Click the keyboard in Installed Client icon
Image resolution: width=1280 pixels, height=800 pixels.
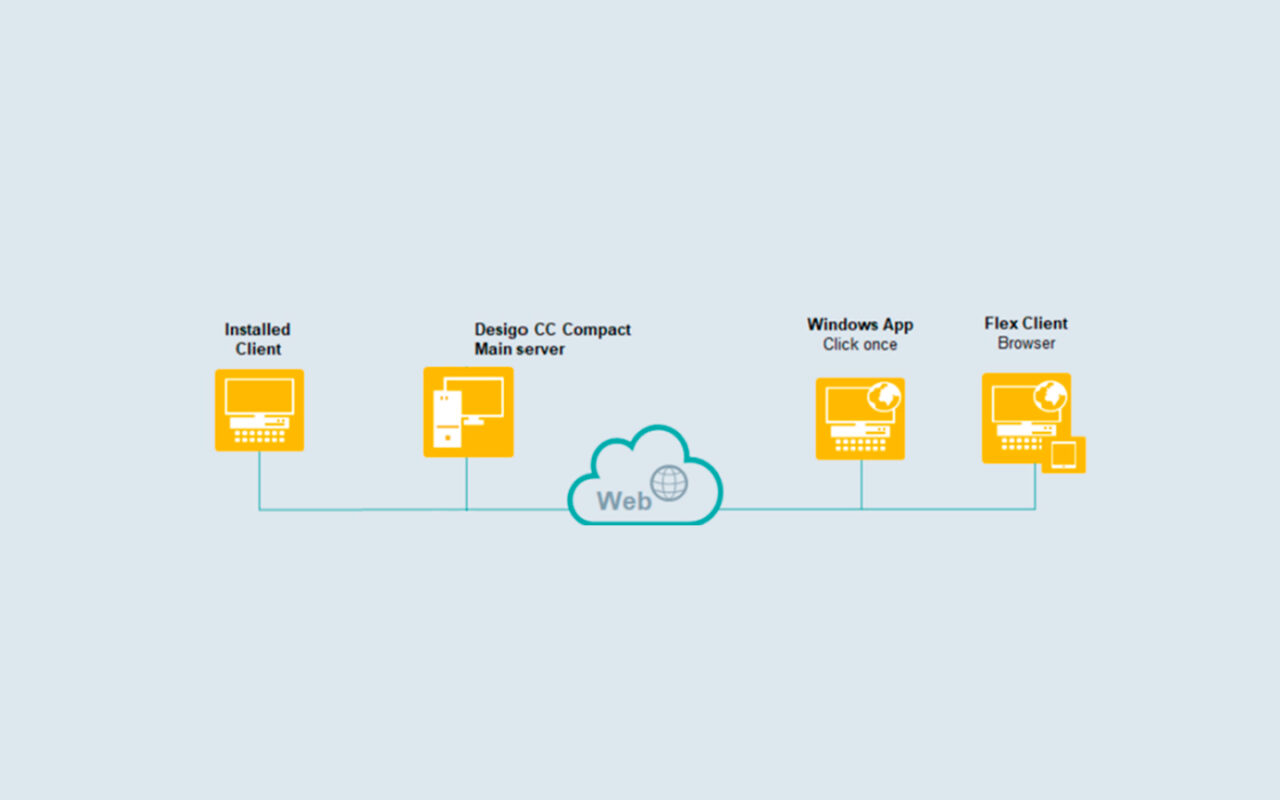tap(259, 437)
